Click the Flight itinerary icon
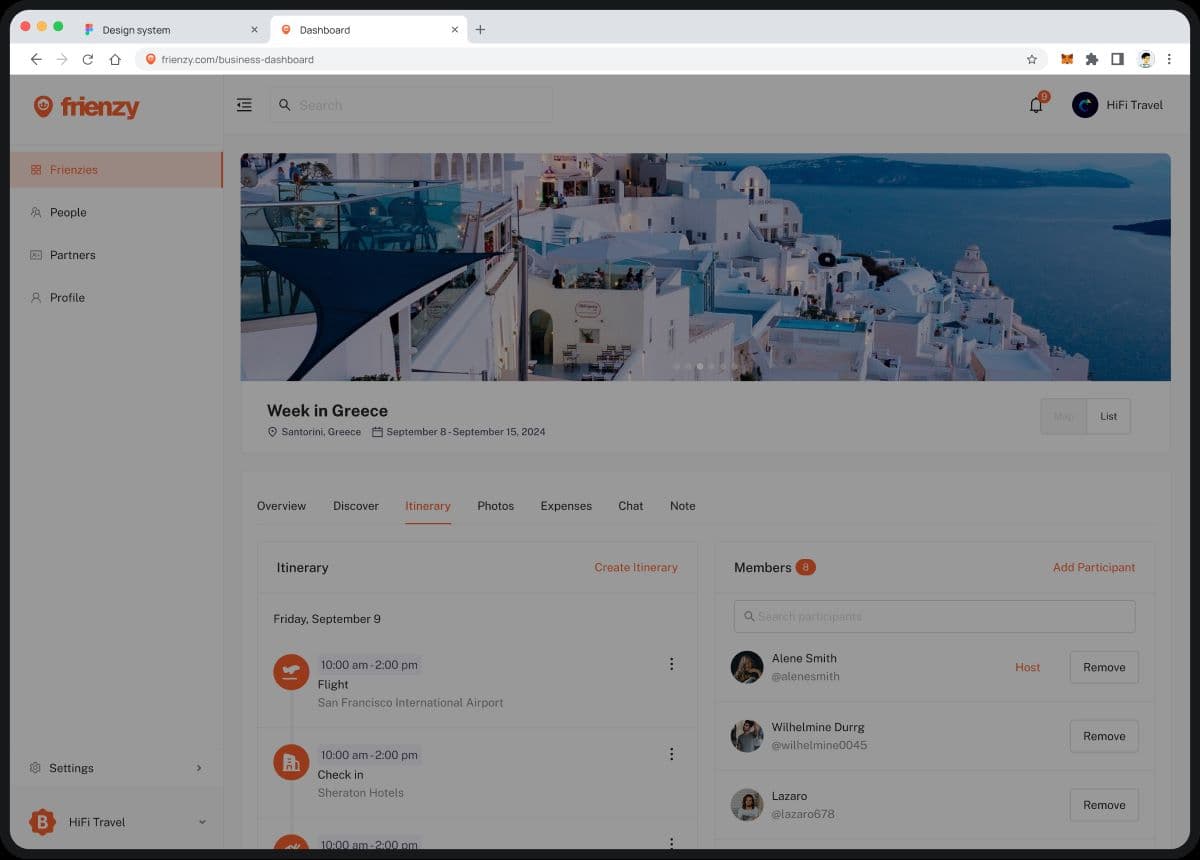Image resolution: width=1200 pixels, height=860 pixels. click(291, 672)
